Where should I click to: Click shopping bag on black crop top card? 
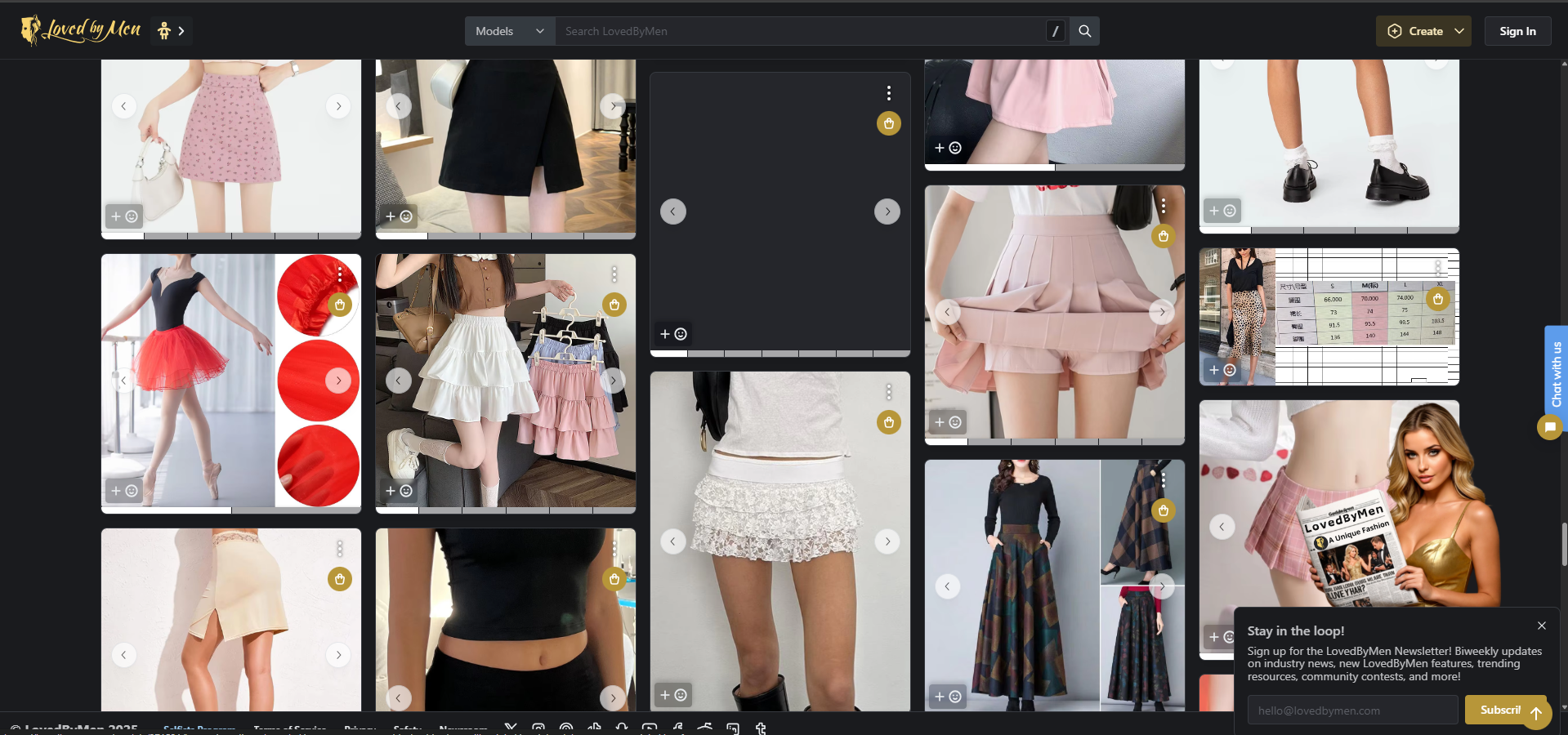(x=614, y=579)
